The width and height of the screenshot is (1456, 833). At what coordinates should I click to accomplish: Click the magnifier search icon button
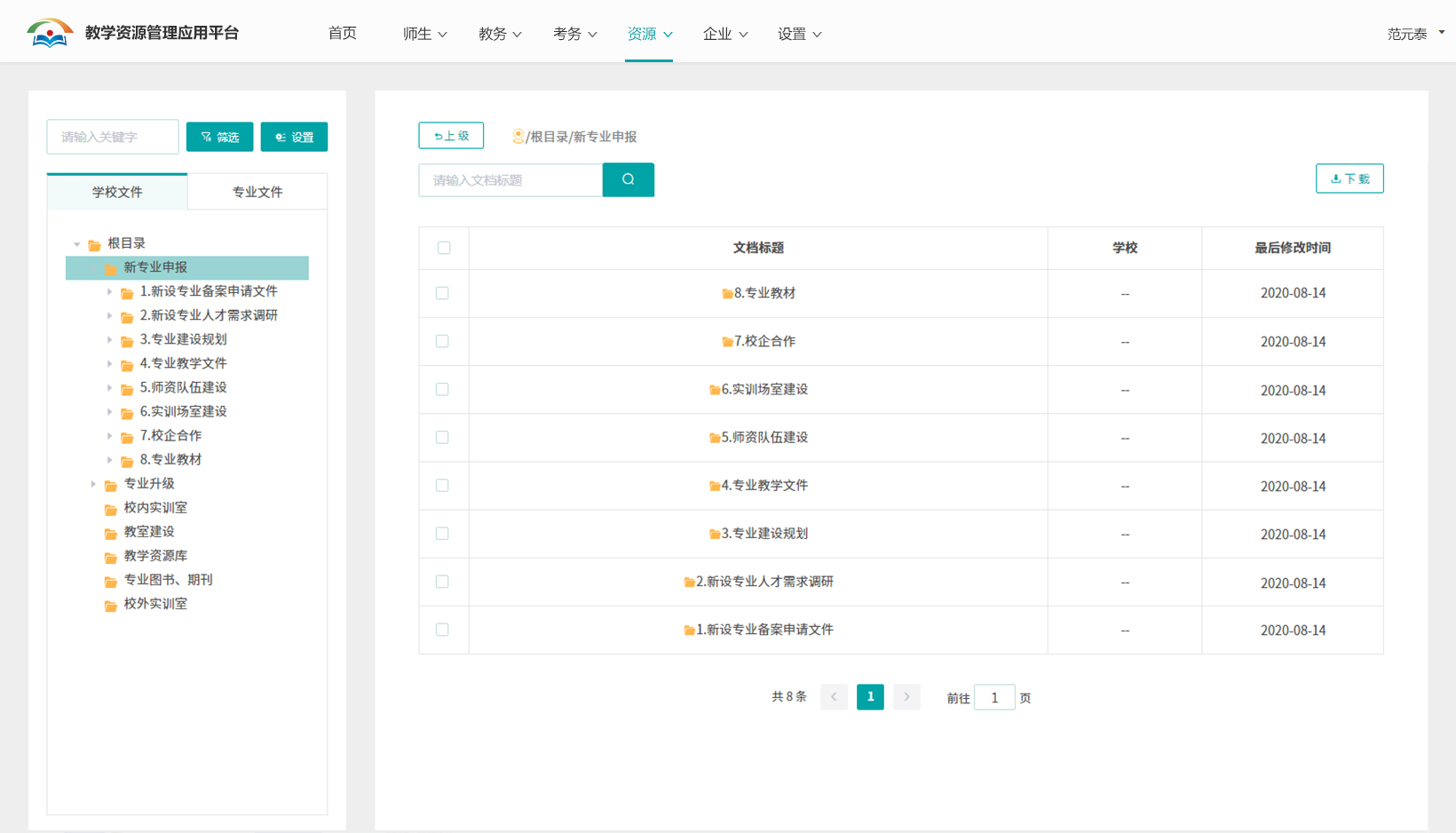tap(628, 179)
